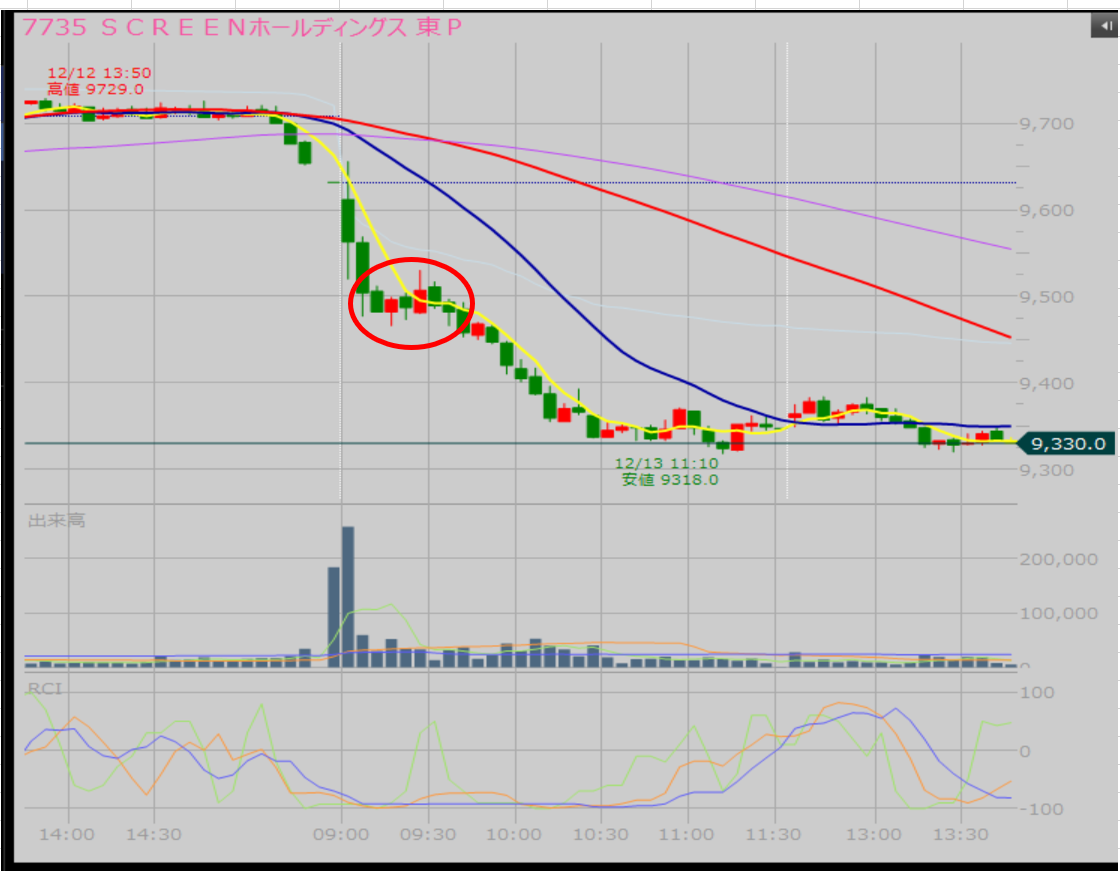Click the 11:00 time axis label
Image resolution: width=1120 pixels, height=871 pixels.
click(686, 834)
